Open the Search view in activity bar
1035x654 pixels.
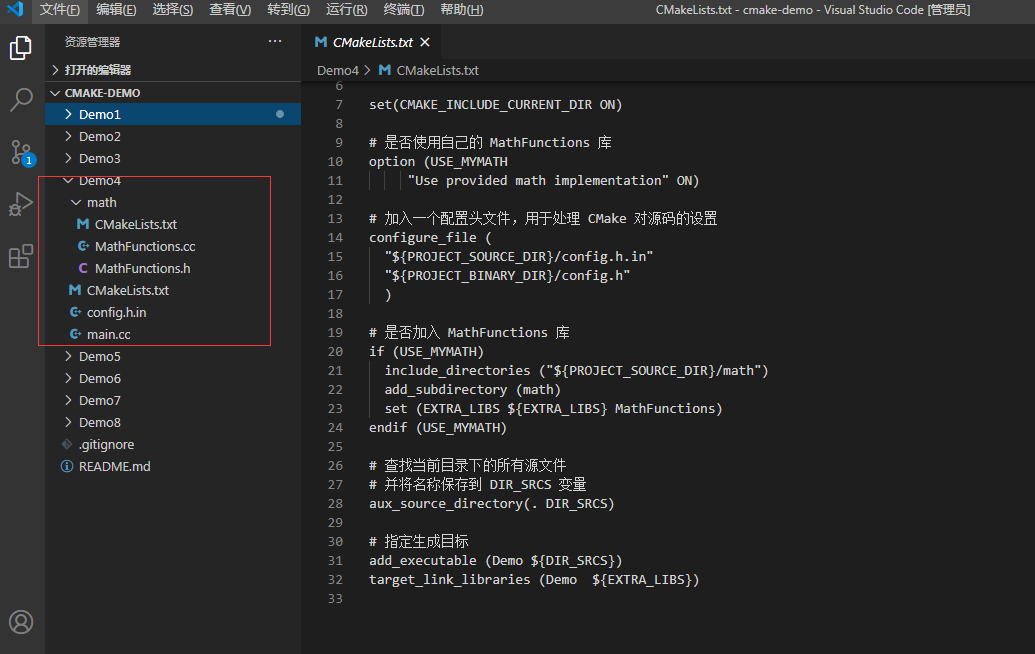coord(21,100)
